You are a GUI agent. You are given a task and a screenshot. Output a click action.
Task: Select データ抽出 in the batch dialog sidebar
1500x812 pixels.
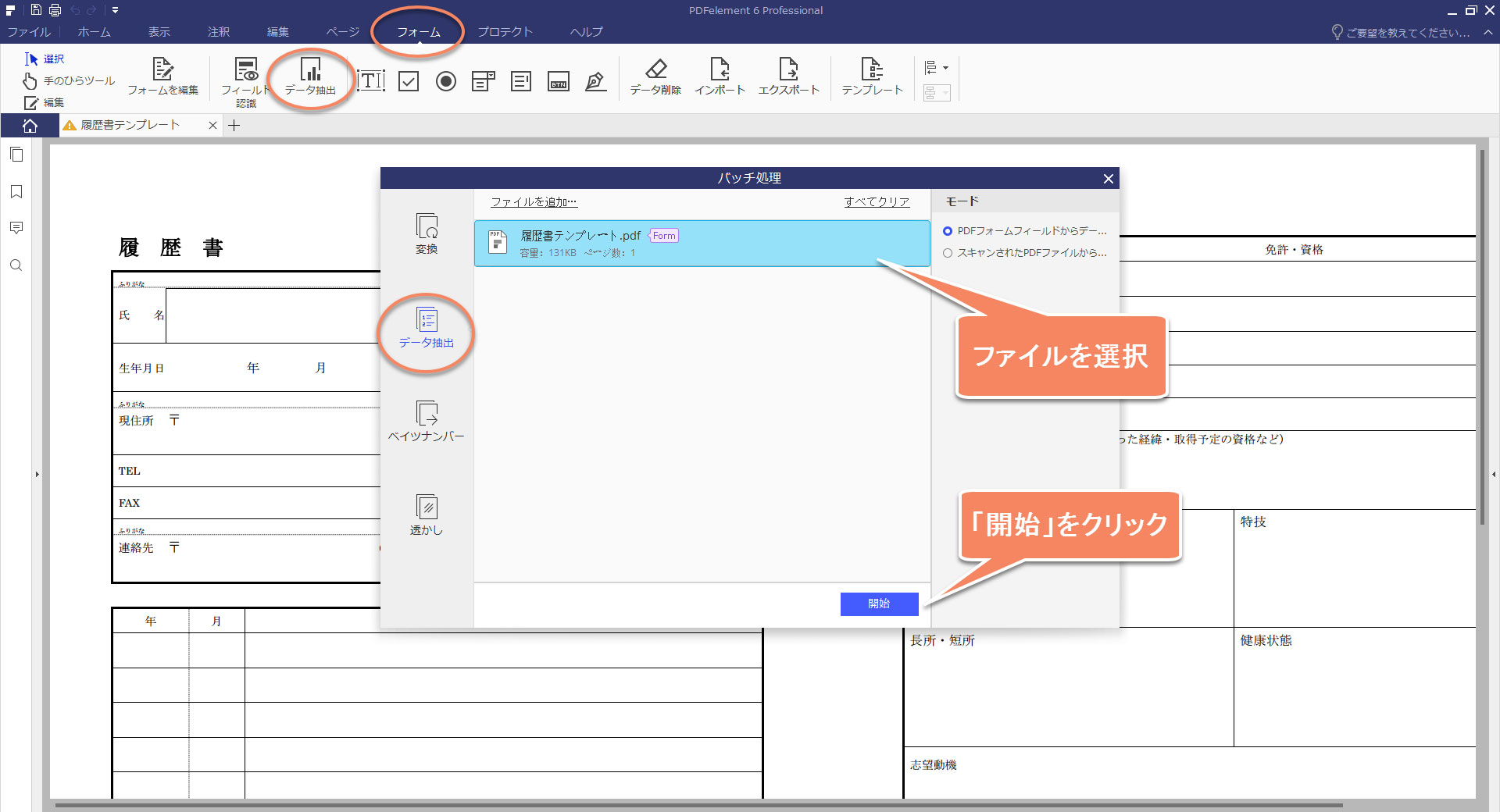[427, 328]
